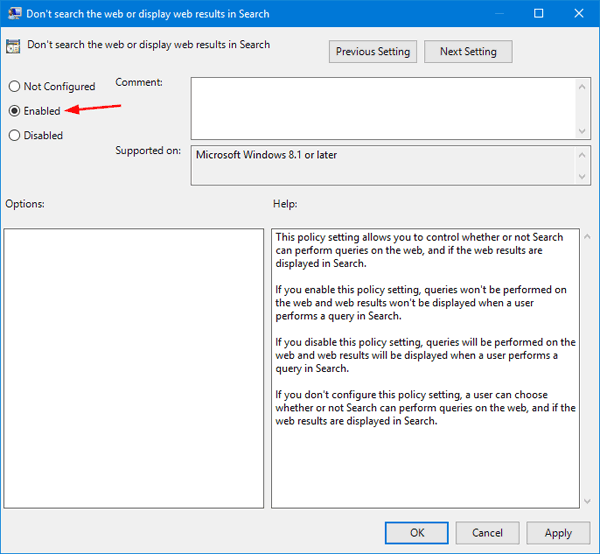Click the empty Options pane
This screenshot has height=554, width=600.
coord(134,368)
